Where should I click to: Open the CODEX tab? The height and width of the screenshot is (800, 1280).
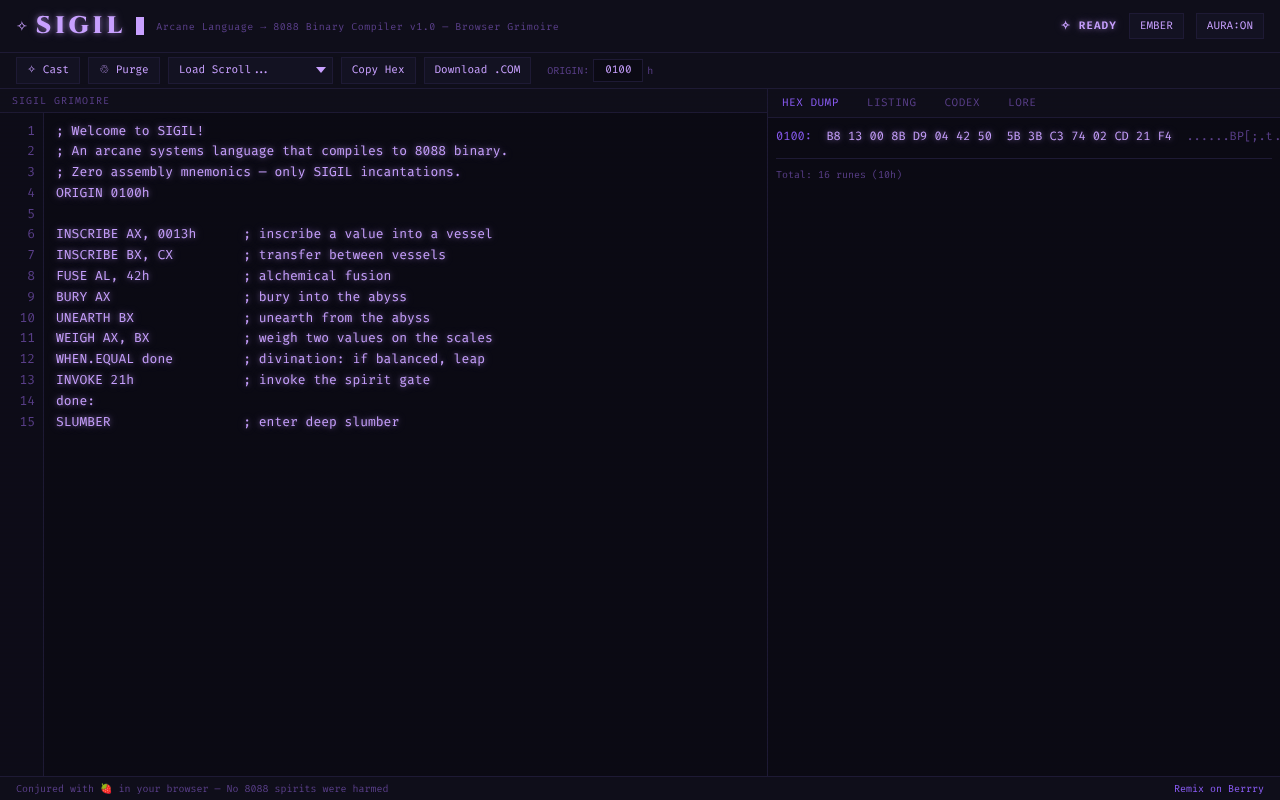tap(962, 103)
